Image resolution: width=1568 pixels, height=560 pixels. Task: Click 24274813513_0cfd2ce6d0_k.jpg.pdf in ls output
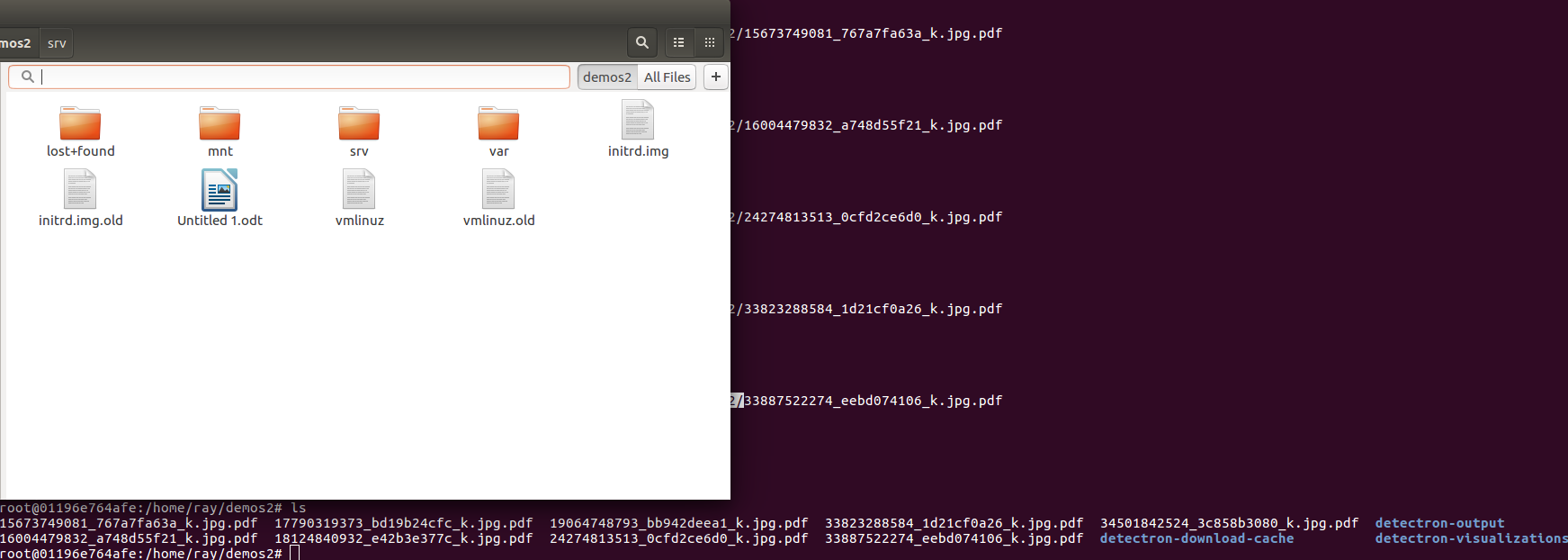coord(679,538)
